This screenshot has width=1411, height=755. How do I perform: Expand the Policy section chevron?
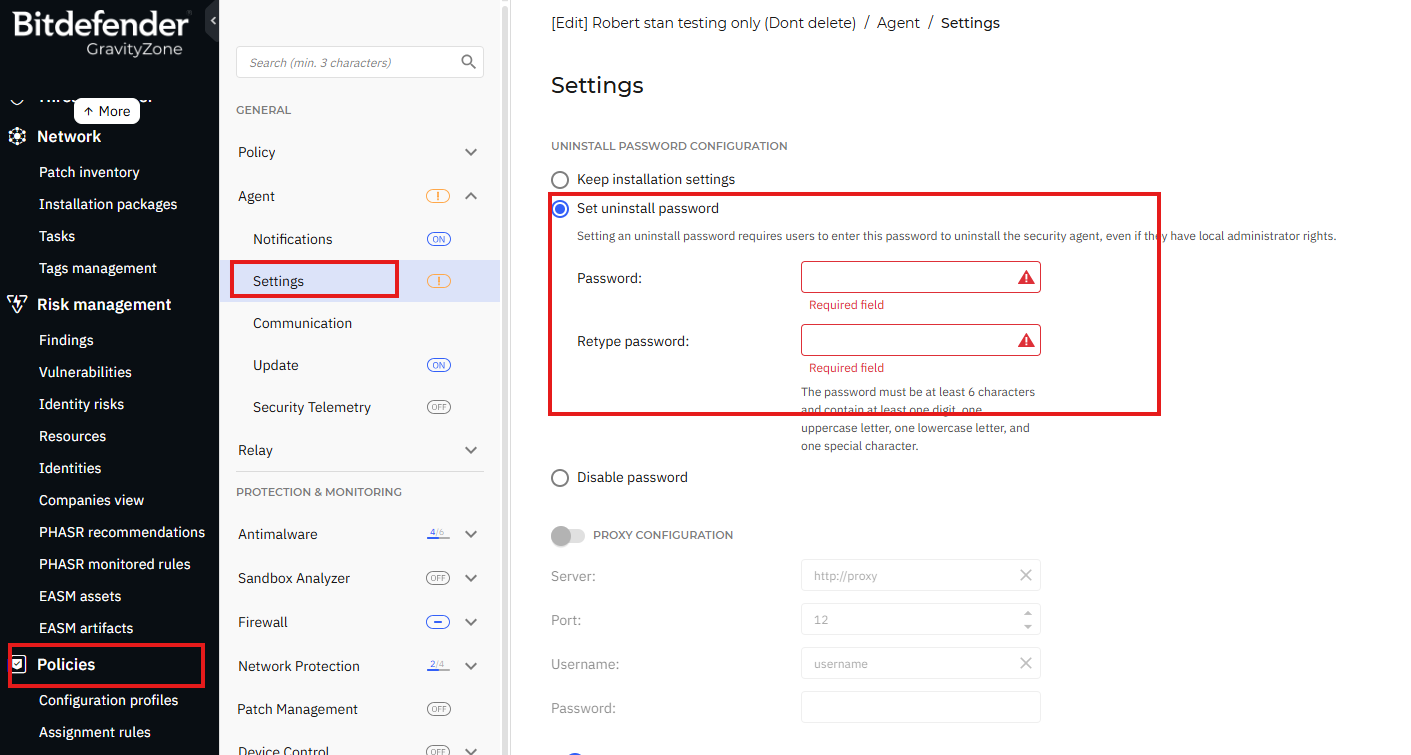click(x=471, y=152)
